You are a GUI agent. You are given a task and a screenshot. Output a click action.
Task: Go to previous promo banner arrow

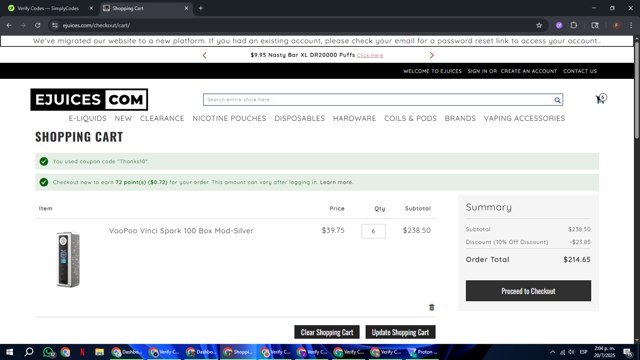click(x=204, y=55)
